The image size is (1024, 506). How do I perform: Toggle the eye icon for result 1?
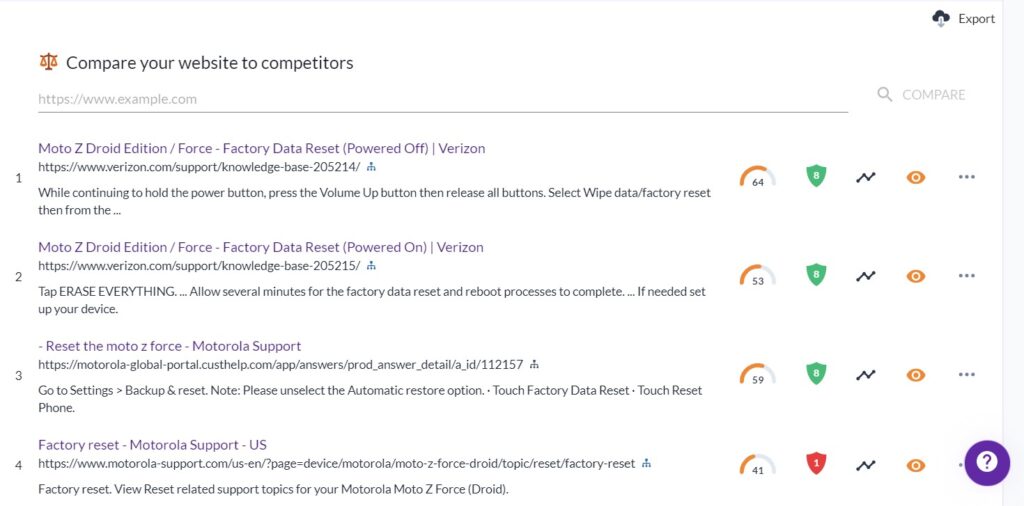pos(916,177)
